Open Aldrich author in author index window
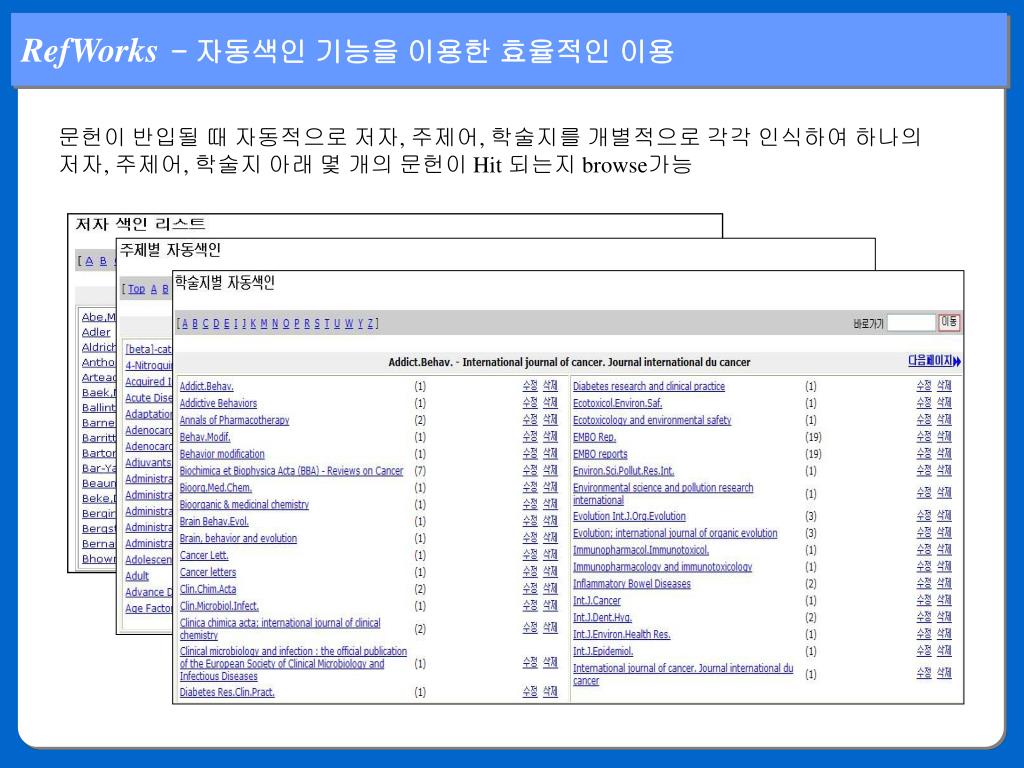This screenshot has width=1024, height=768. click(99, 347)
